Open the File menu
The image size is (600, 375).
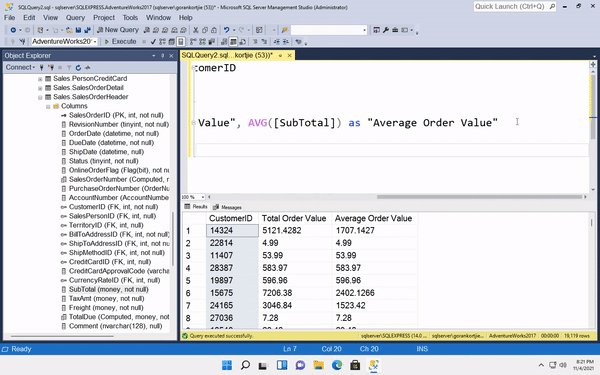[x=10, y=18]
